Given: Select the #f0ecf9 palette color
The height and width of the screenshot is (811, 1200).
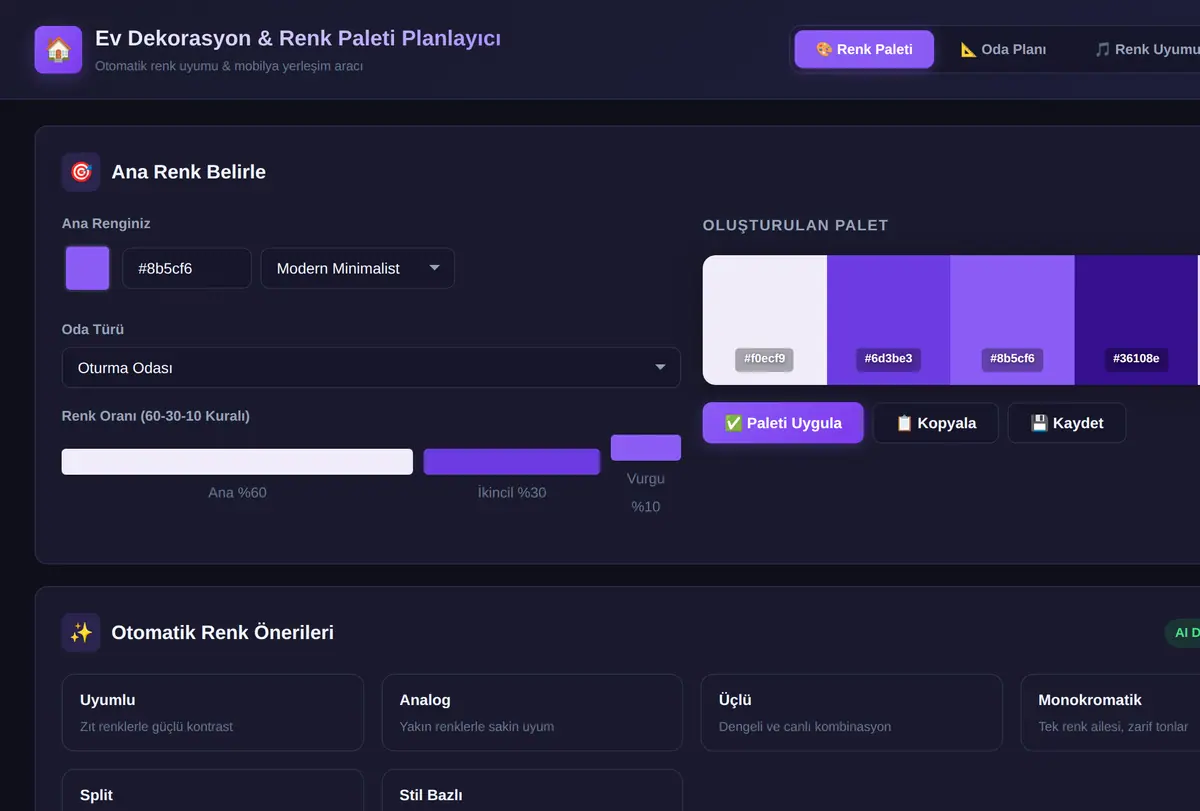Looking at the screenshot, I should point(765,320).
